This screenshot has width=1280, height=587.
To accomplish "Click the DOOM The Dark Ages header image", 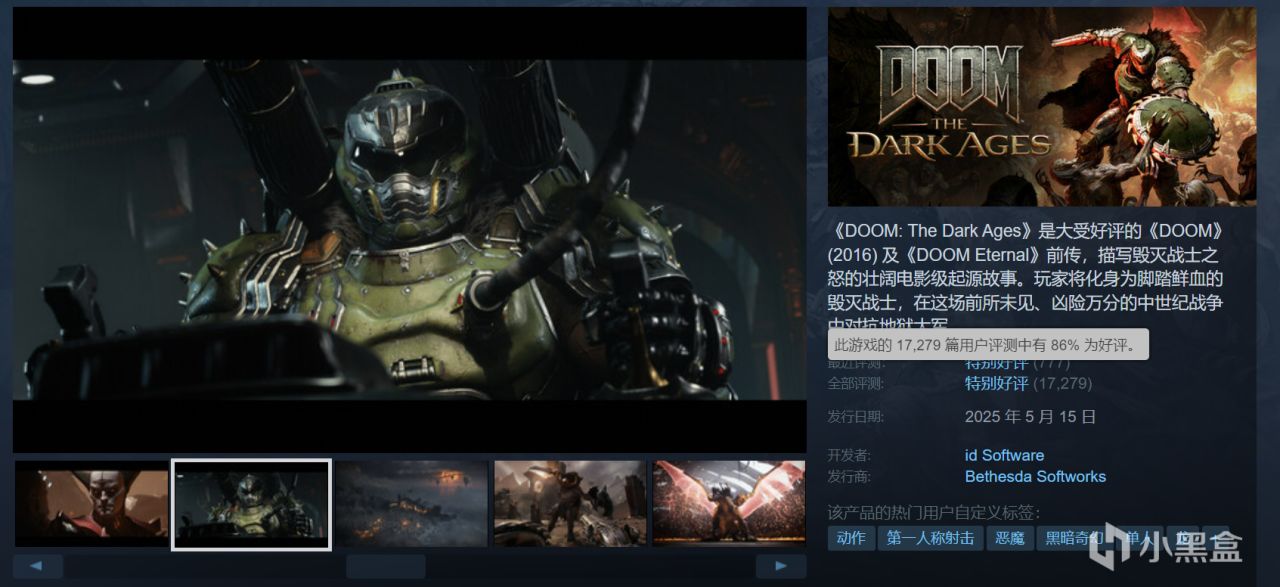I will click(1042, 107).
